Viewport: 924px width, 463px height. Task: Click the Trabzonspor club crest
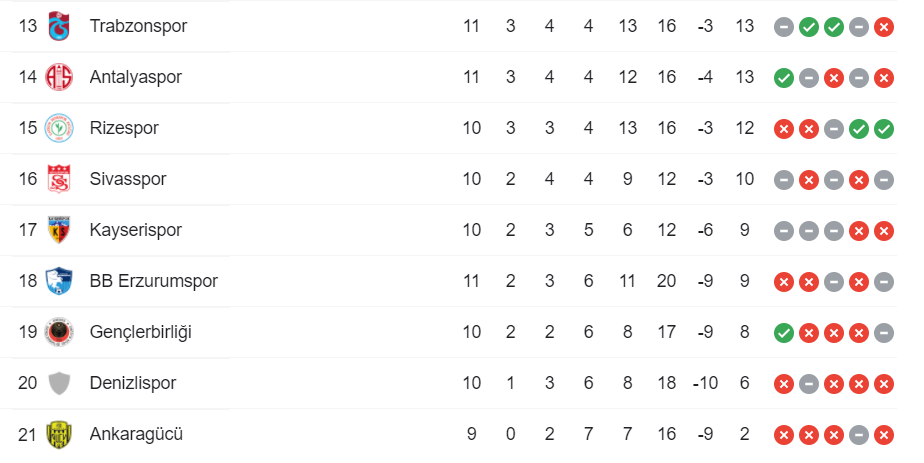coord(60,26)
